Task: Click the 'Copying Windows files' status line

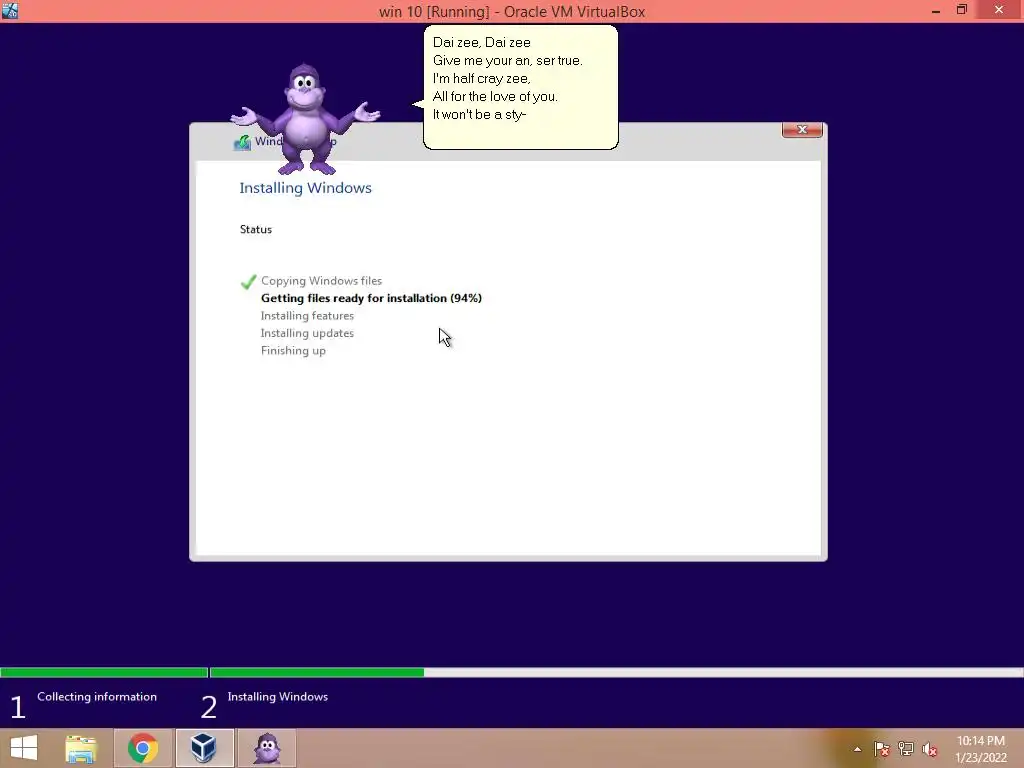Action: 321,281
